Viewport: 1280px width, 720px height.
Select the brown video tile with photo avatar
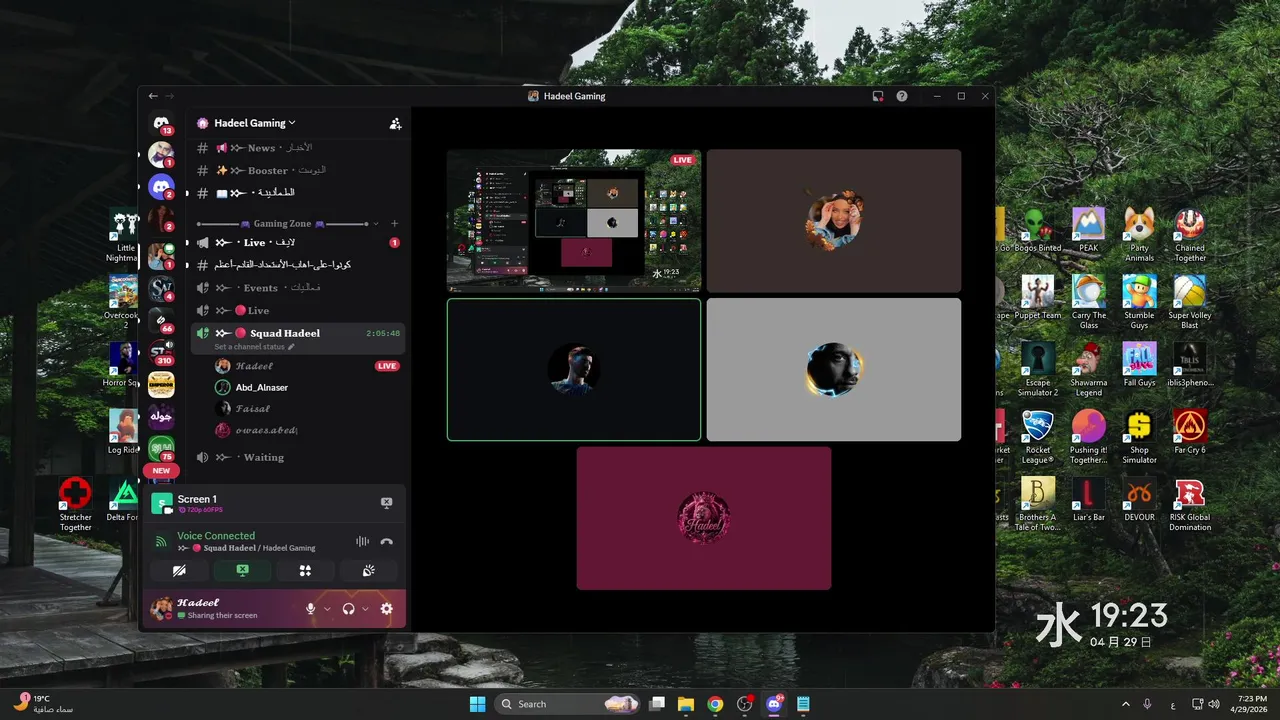click(834, 221)
